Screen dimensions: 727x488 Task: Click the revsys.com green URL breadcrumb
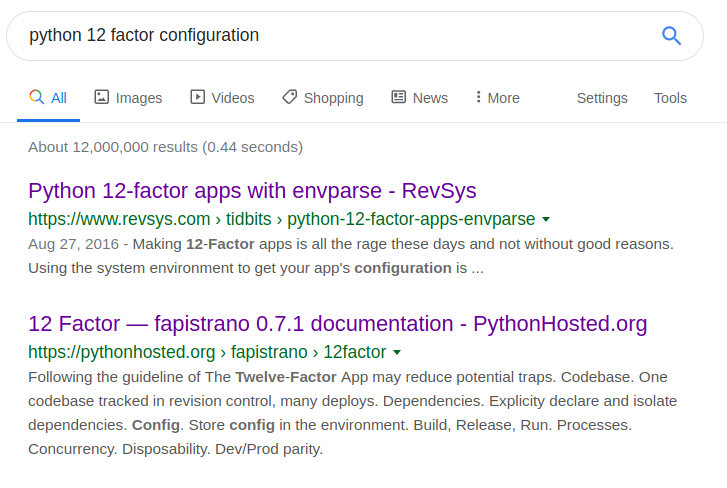coord(281,219)
